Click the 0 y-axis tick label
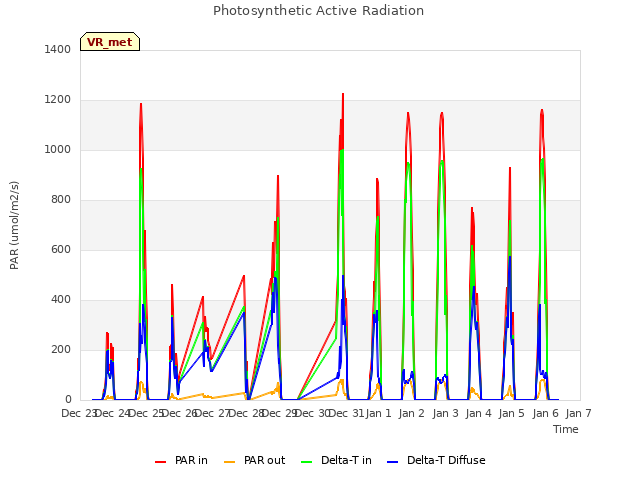The height and width of the screenshot is (480, 640). (68, 400)
